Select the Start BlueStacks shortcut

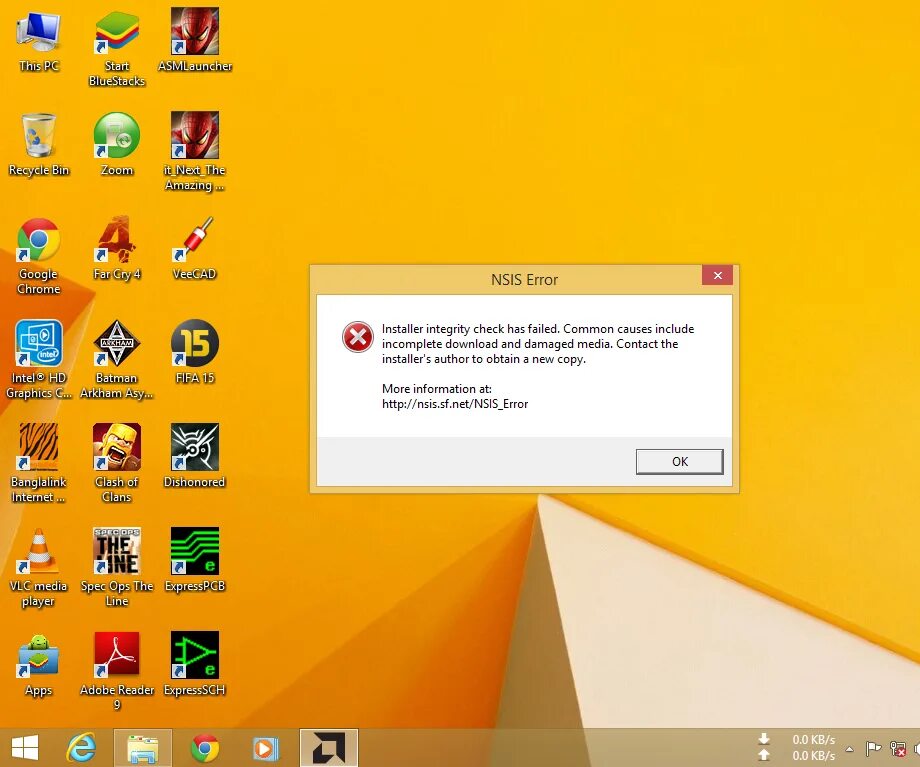(117, 48)
